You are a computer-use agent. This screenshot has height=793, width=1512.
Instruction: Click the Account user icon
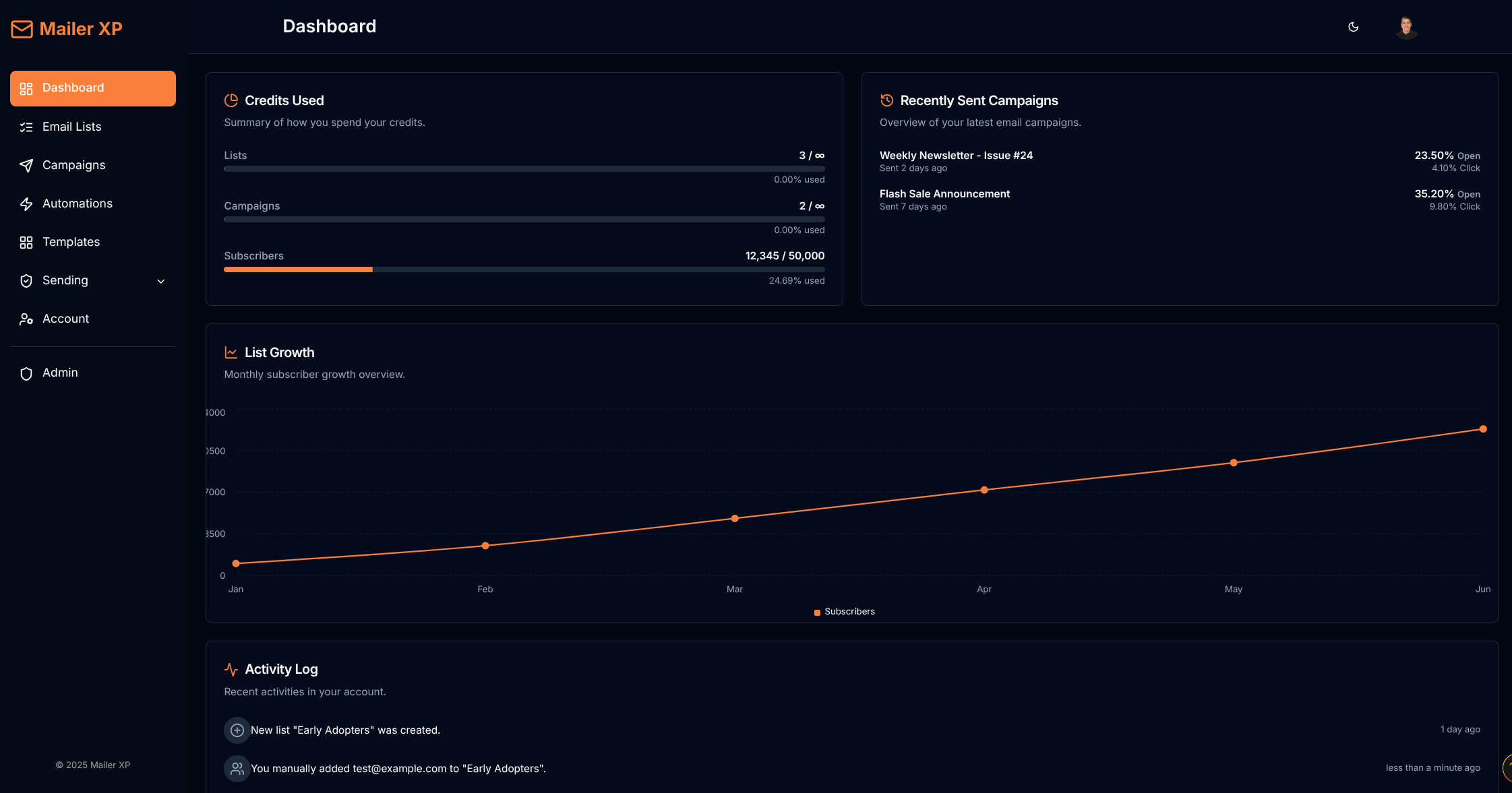26,319
